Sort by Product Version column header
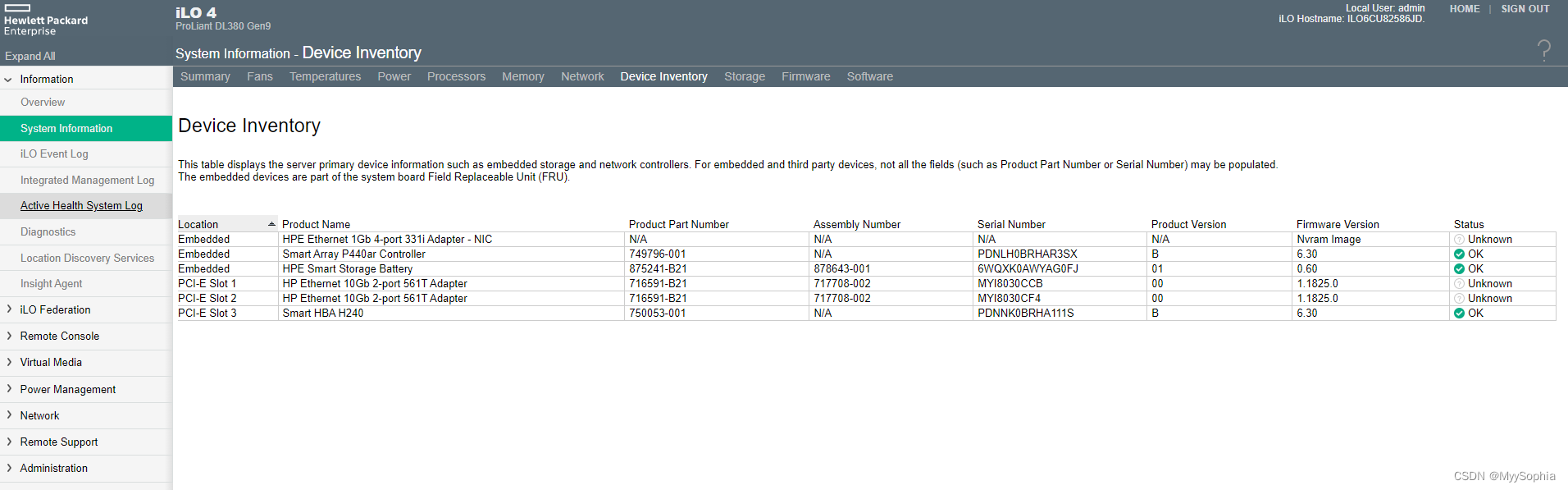This screenshot has width=1568, height=490. pyautogui.click(x=1188, y=224)
